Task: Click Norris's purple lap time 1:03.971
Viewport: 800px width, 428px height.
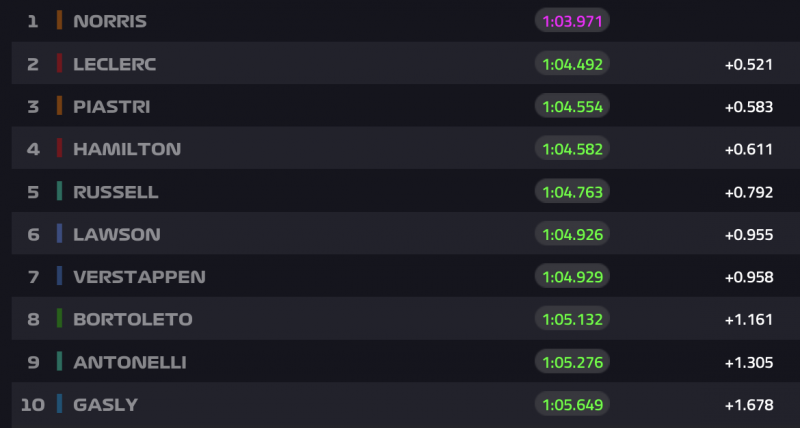Action: click(x=573, y=20)
